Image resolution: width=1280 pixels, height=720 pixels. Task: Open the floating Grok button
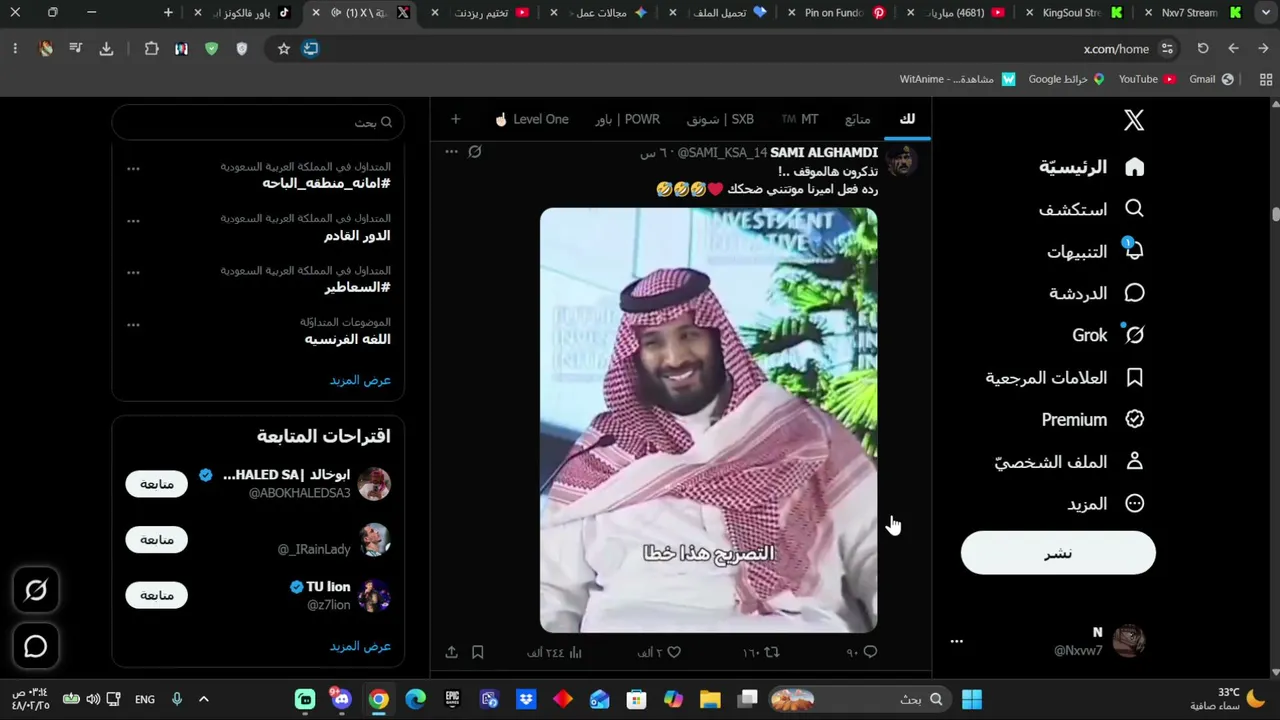click(36, 590)
